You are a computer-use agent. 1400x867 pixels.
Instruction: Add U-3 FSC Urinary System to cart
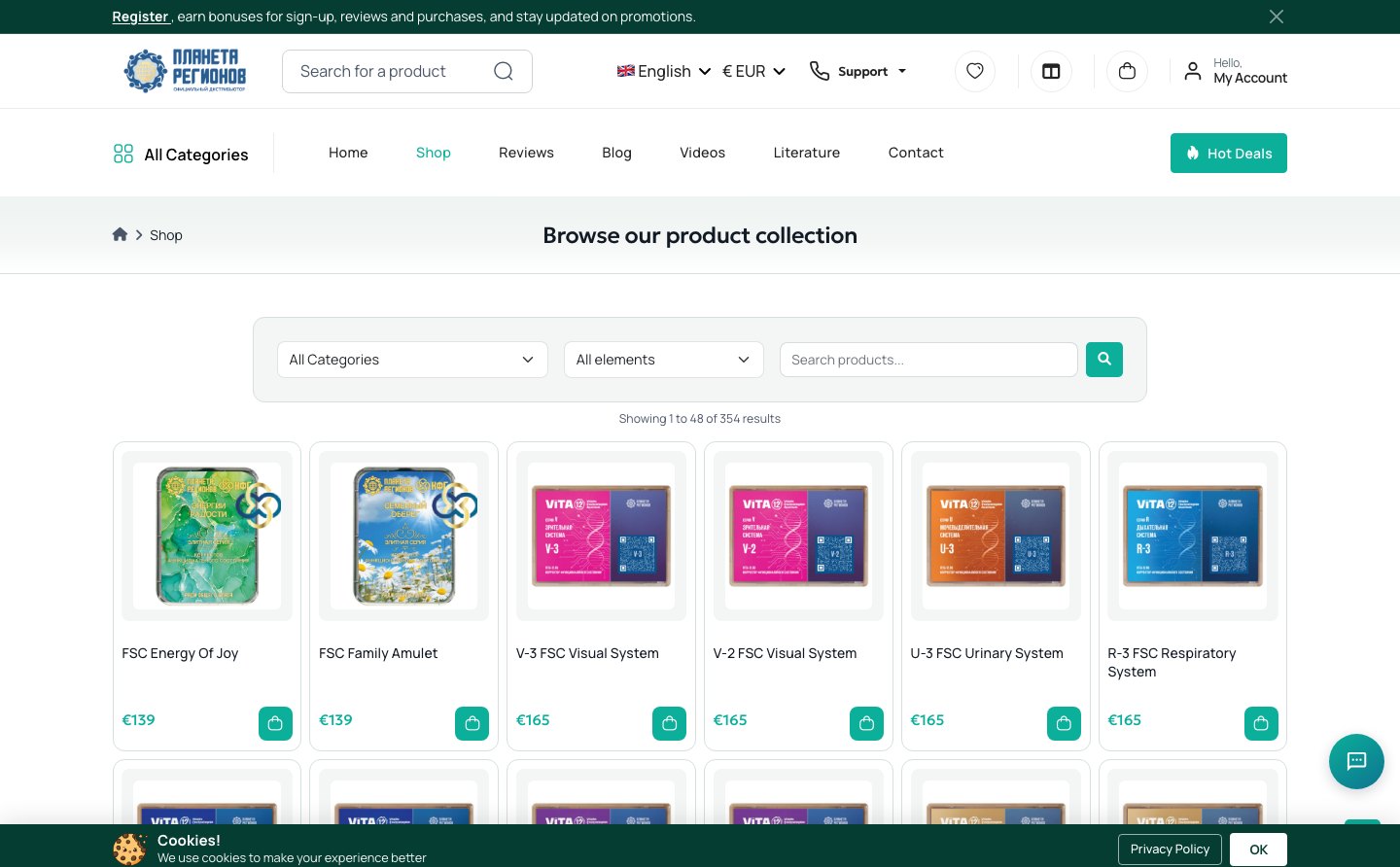point(1064,723)
